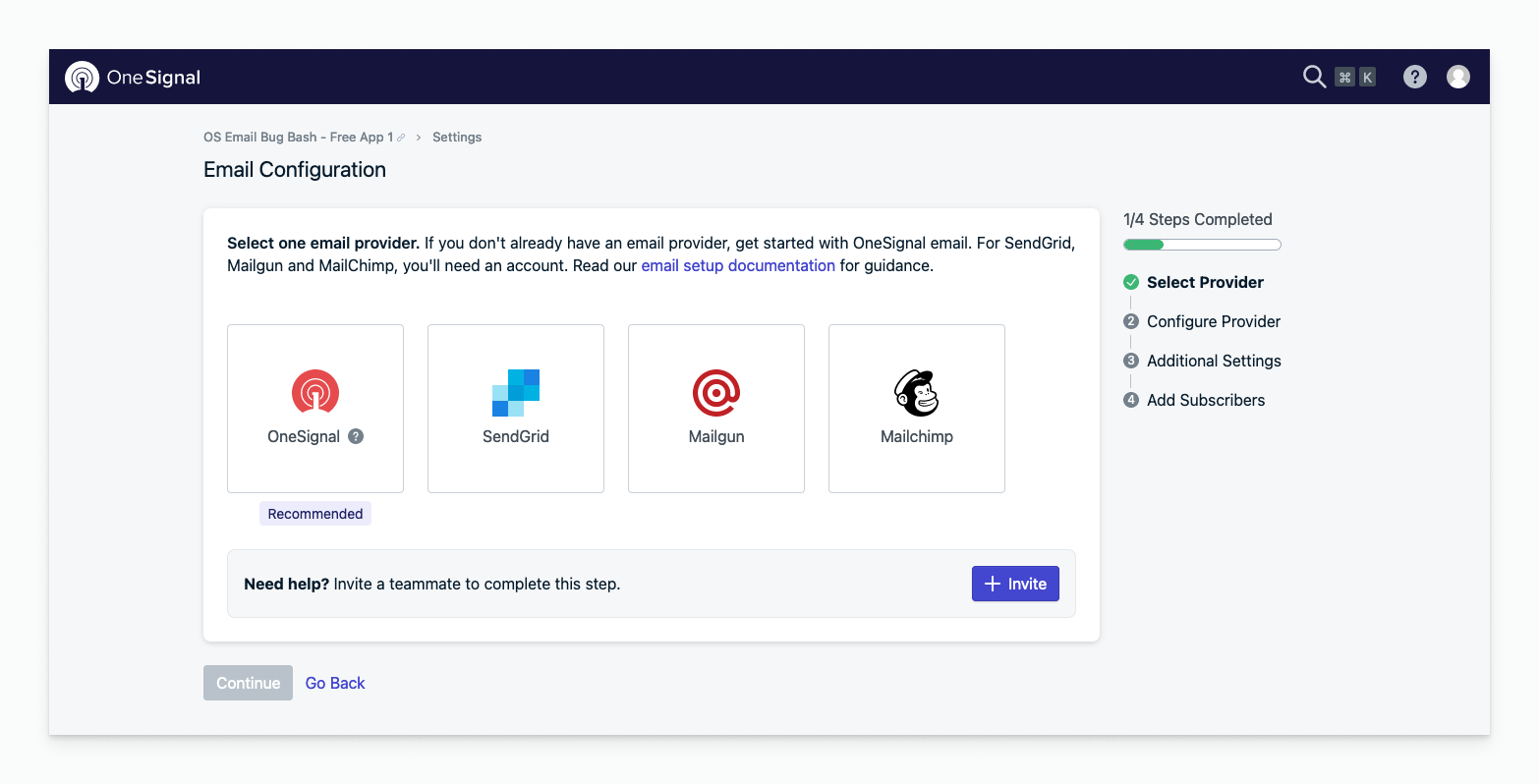Go to Add Subscribers step
Screen dimensions: 1539x784
(x=1206, y=400)
